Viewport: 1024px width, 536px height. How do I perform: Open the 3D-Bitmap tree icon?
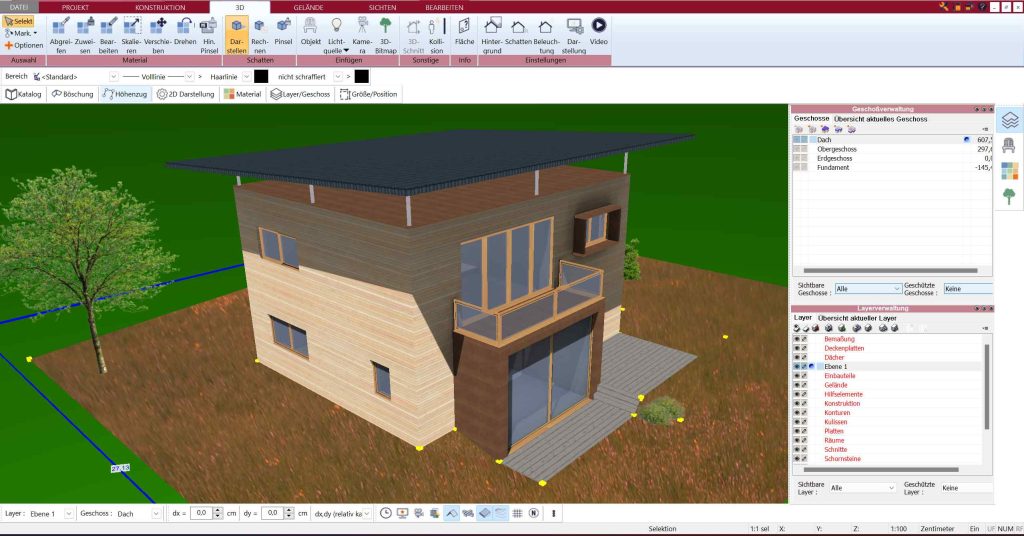(385, 35)
